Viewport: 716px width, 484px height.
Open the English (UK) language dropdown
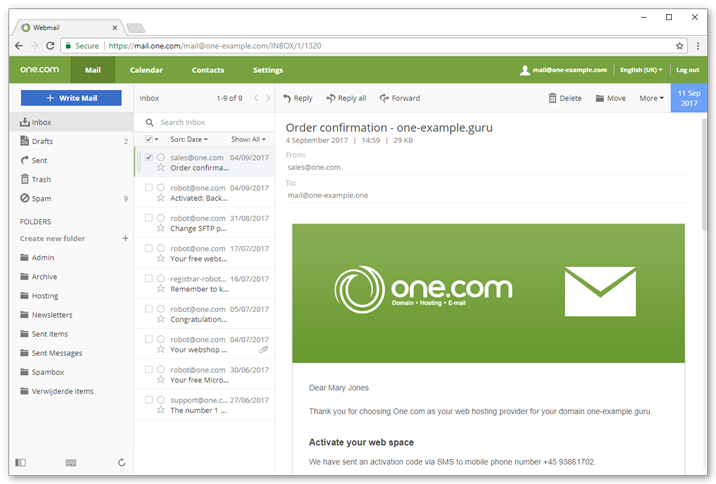tap(641, 70)
